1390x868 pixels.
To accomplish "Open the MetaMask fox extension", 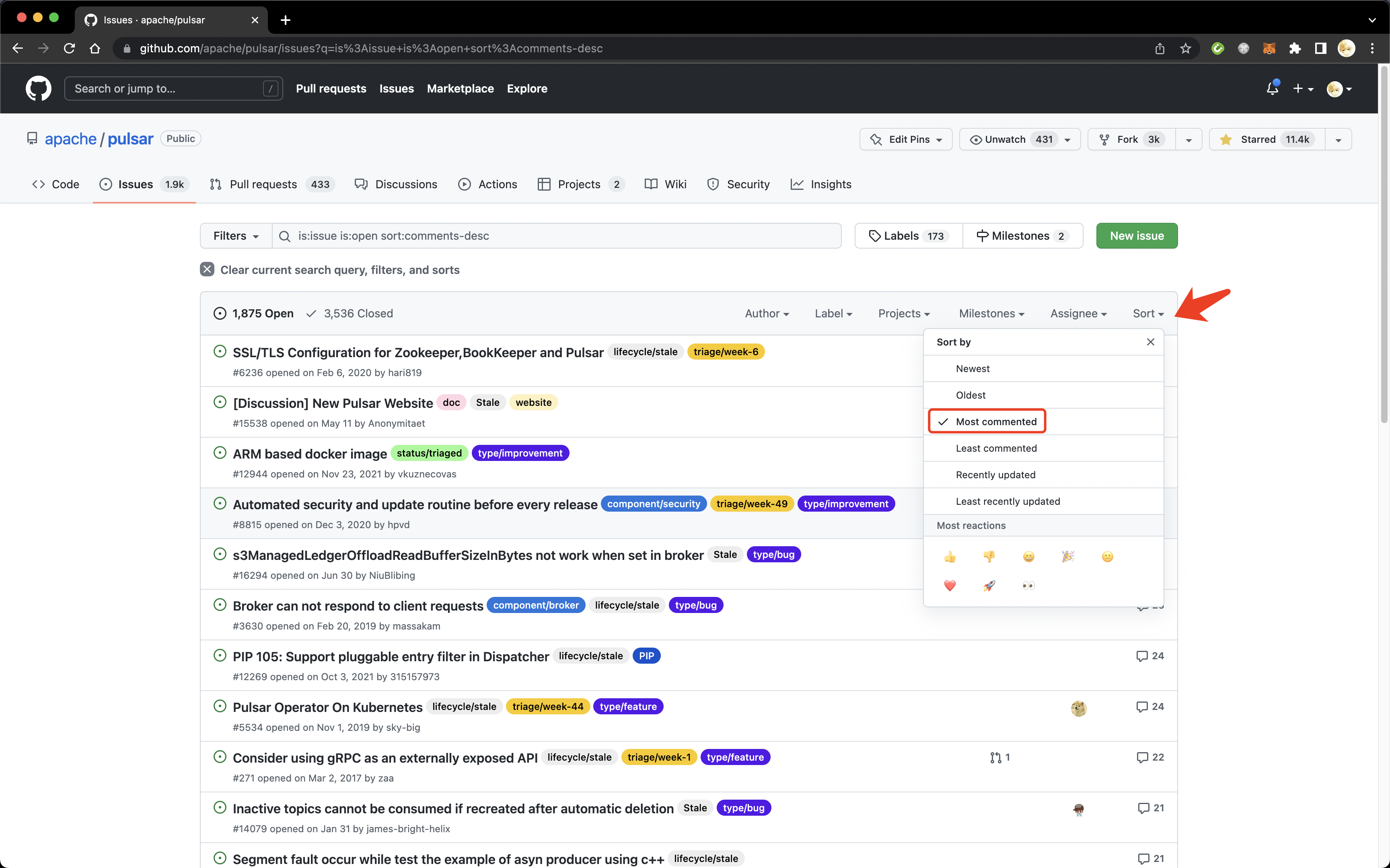I will point(1269,48).
